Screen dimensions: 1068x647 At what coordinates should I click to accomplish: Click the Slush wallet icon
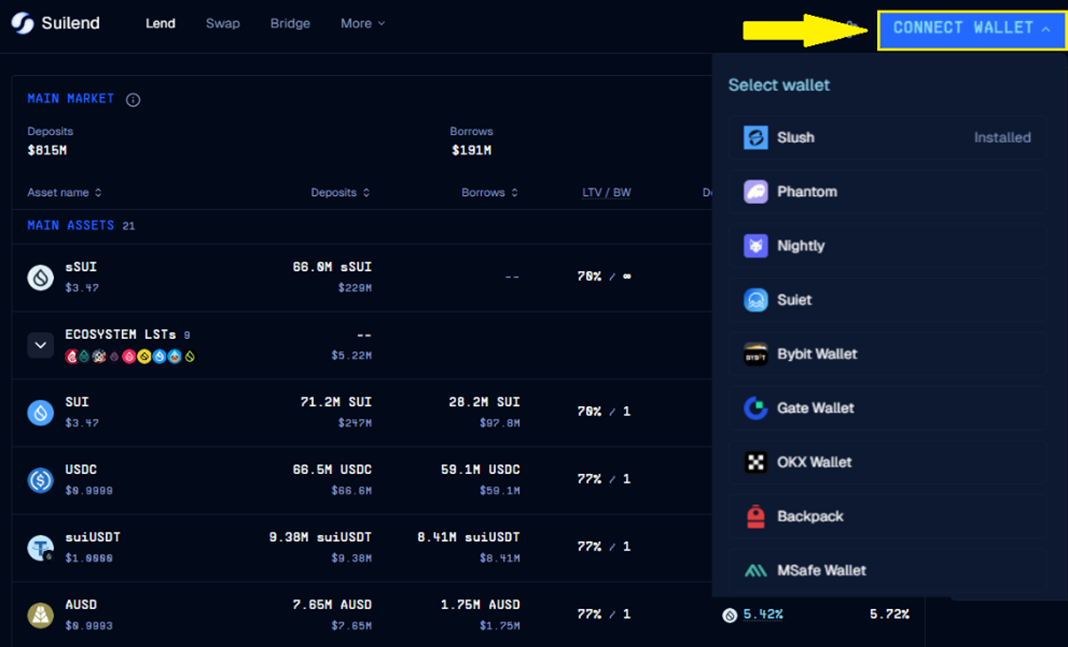click(x=756, y=138)
